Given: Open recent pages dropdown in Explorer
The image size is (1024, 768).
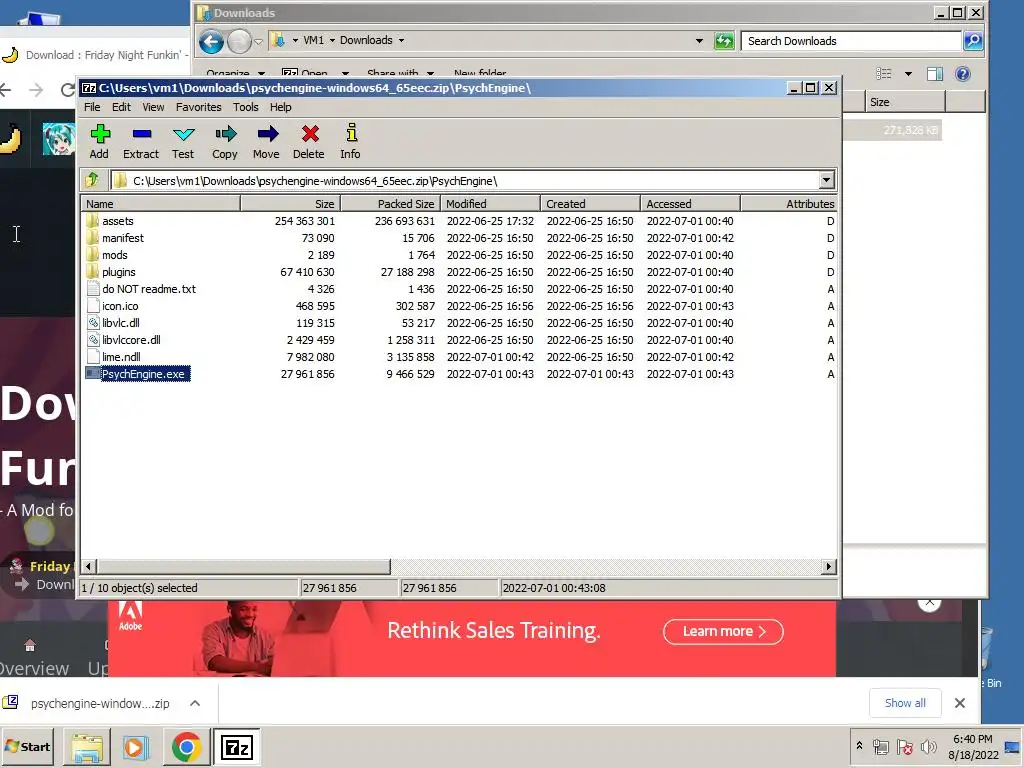Looking at the screenshot, I should pos(259,42).
